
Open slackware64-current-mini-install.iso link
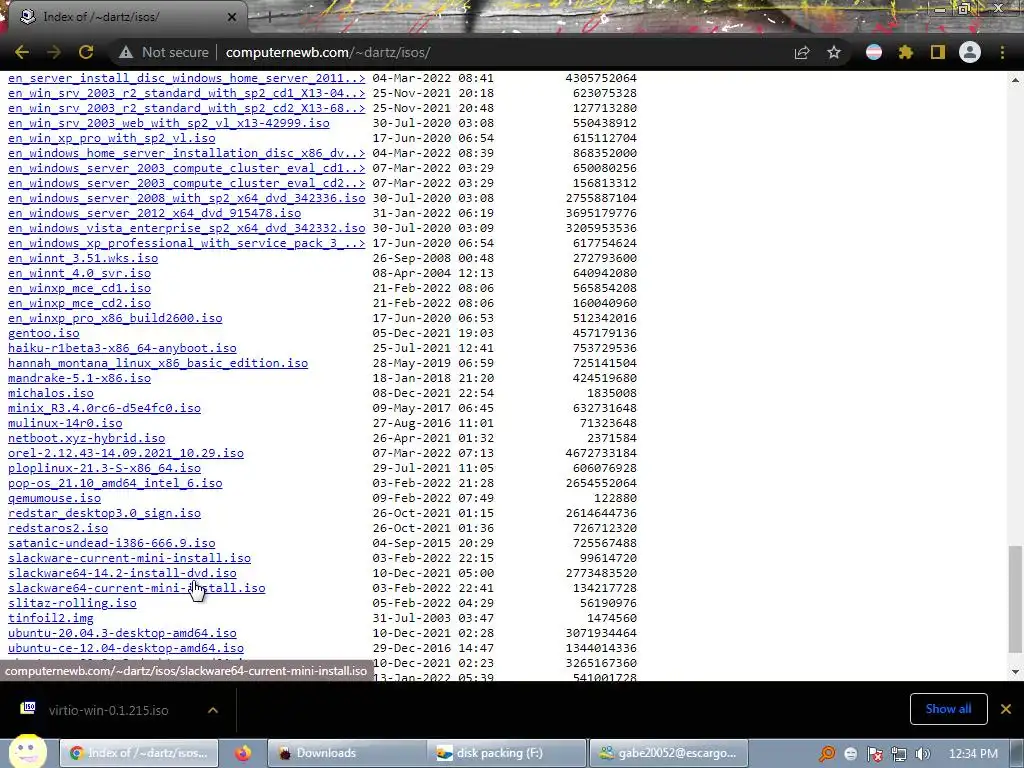pos(136,588)
